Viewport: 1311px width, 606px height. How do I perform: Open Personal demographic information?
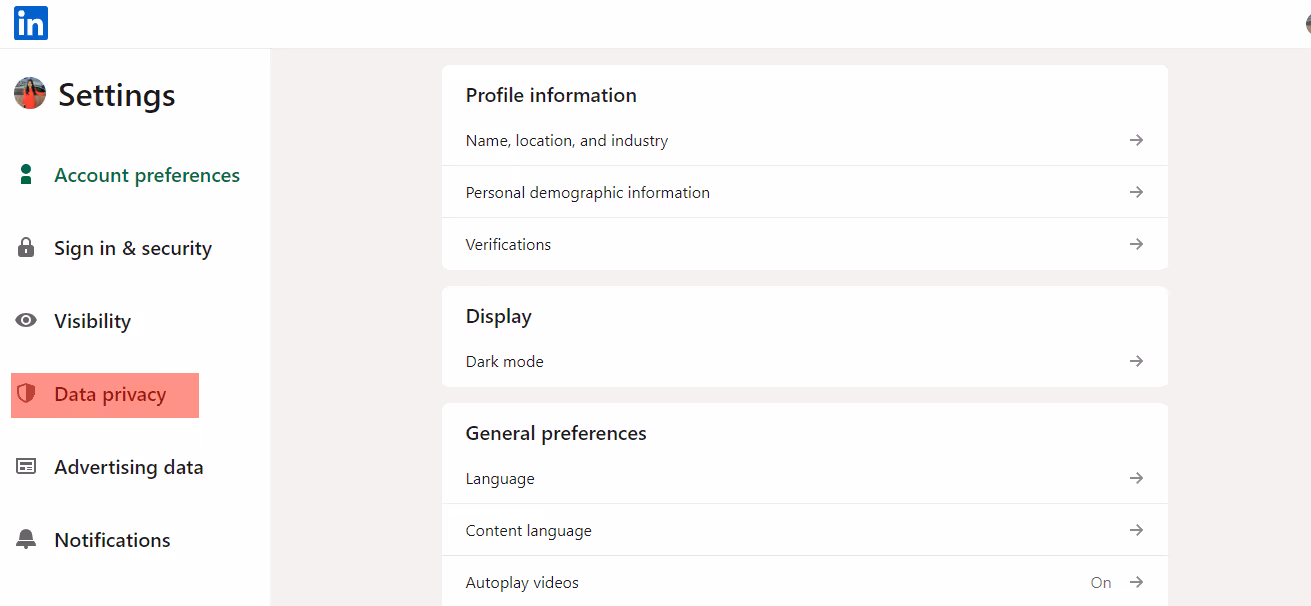click(587, 192)
